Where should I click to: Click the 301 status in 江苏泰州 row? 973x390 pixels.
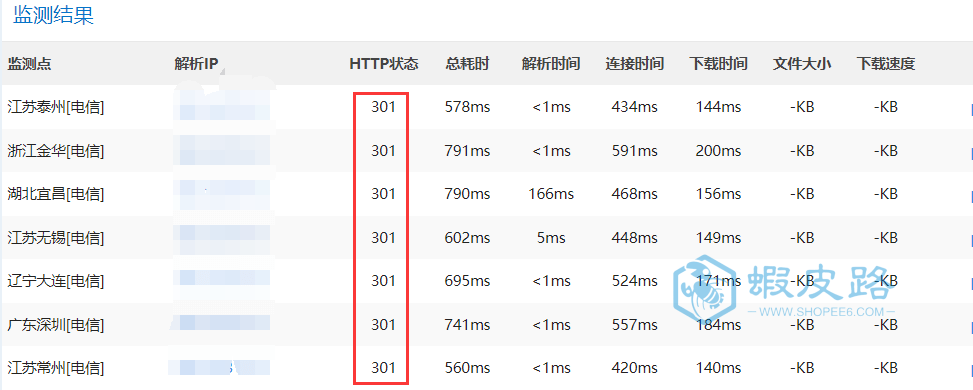(383, 107)
